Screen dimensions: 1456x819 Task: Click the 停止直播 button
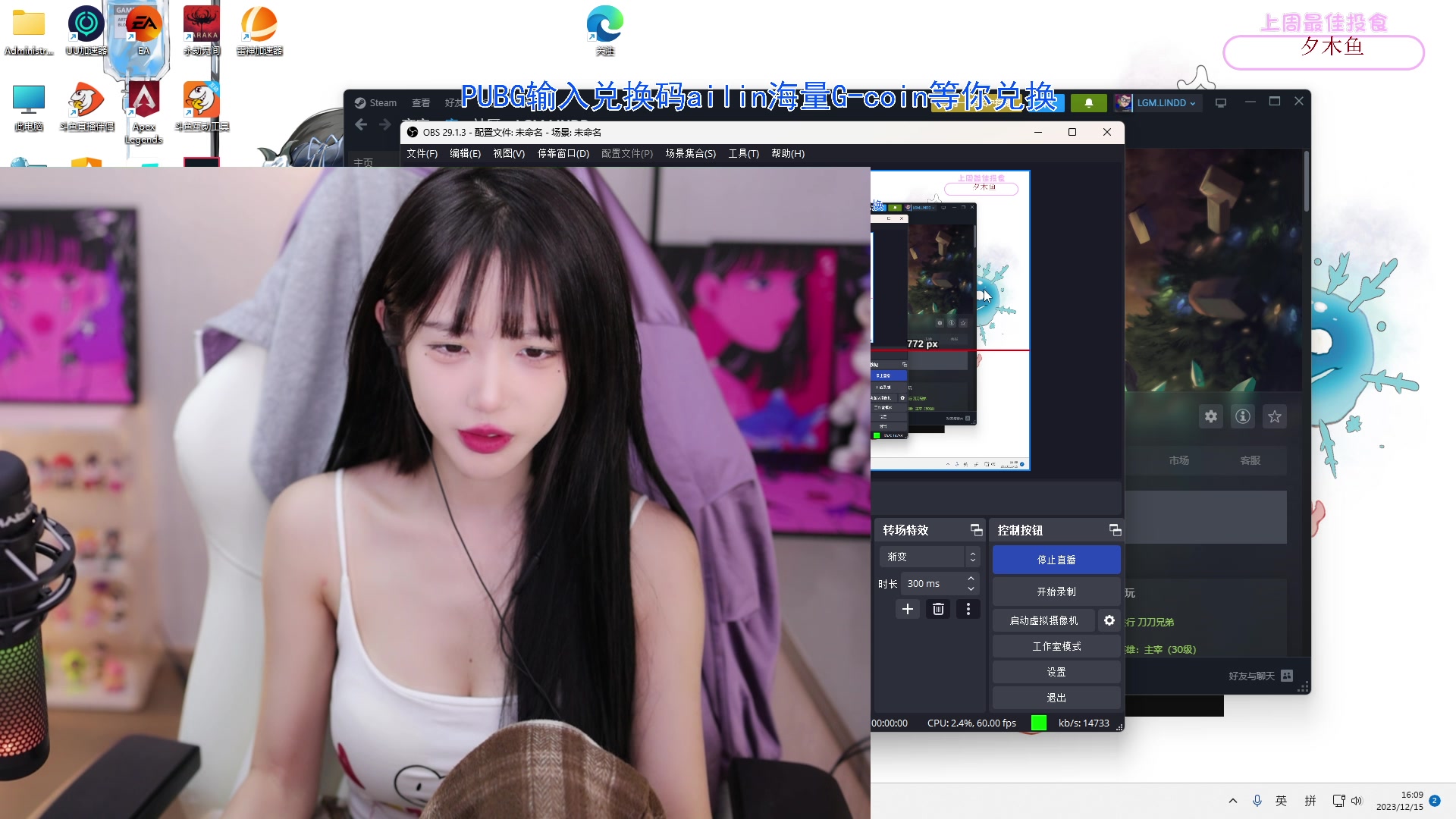point(1056,560)
